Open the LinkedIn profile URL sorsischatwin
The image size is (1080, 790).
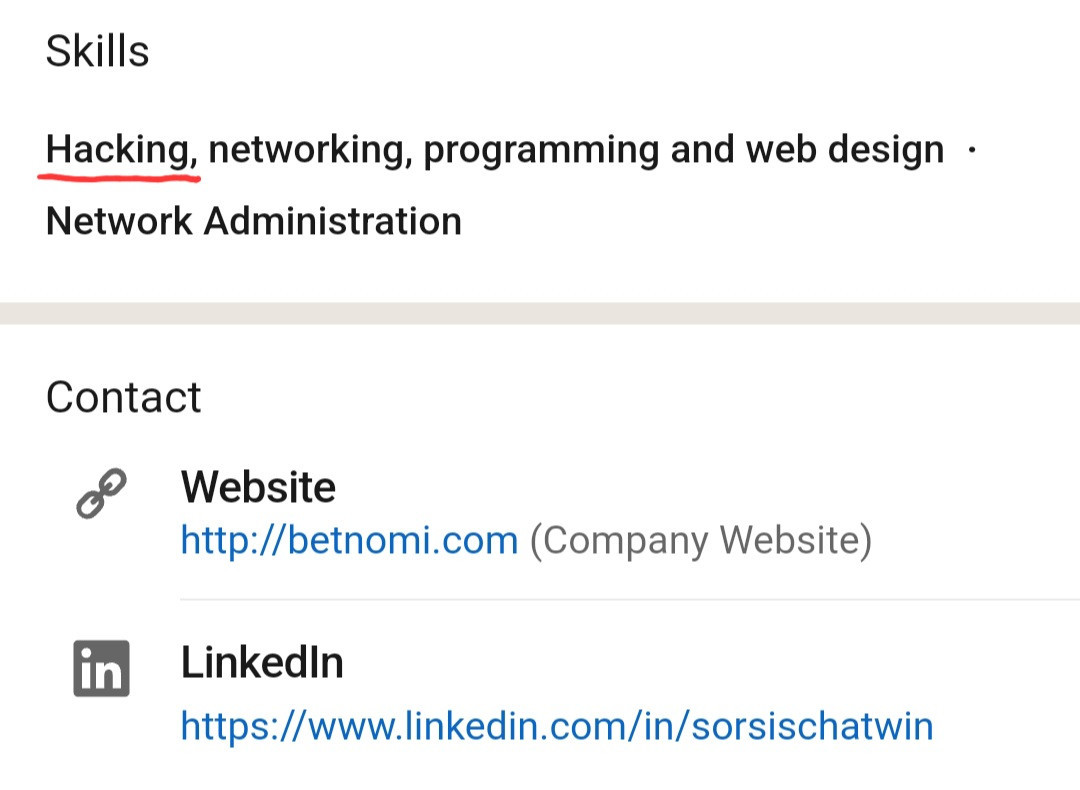[557, 726]
